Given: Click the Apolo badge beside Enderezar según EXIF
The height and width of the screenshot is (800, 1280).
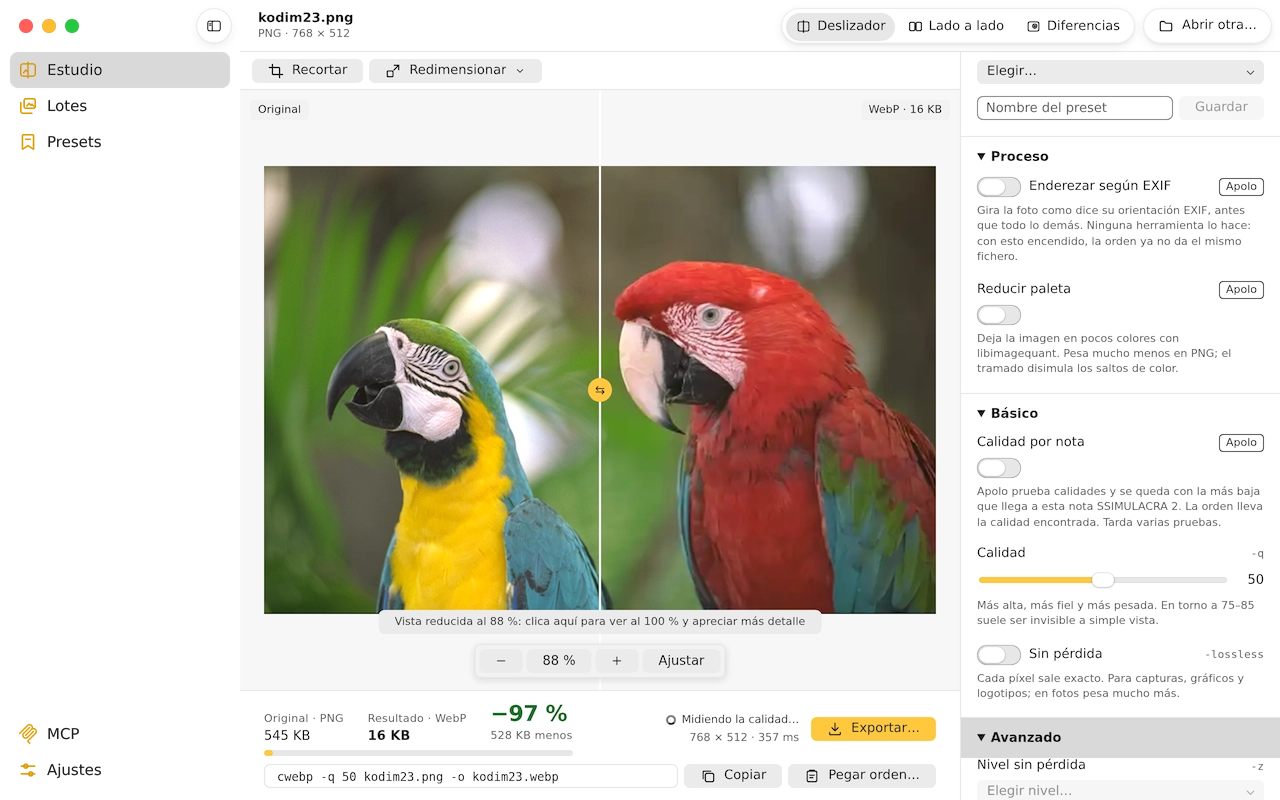Looking at the screenshot, I should tap(1241, 187).
